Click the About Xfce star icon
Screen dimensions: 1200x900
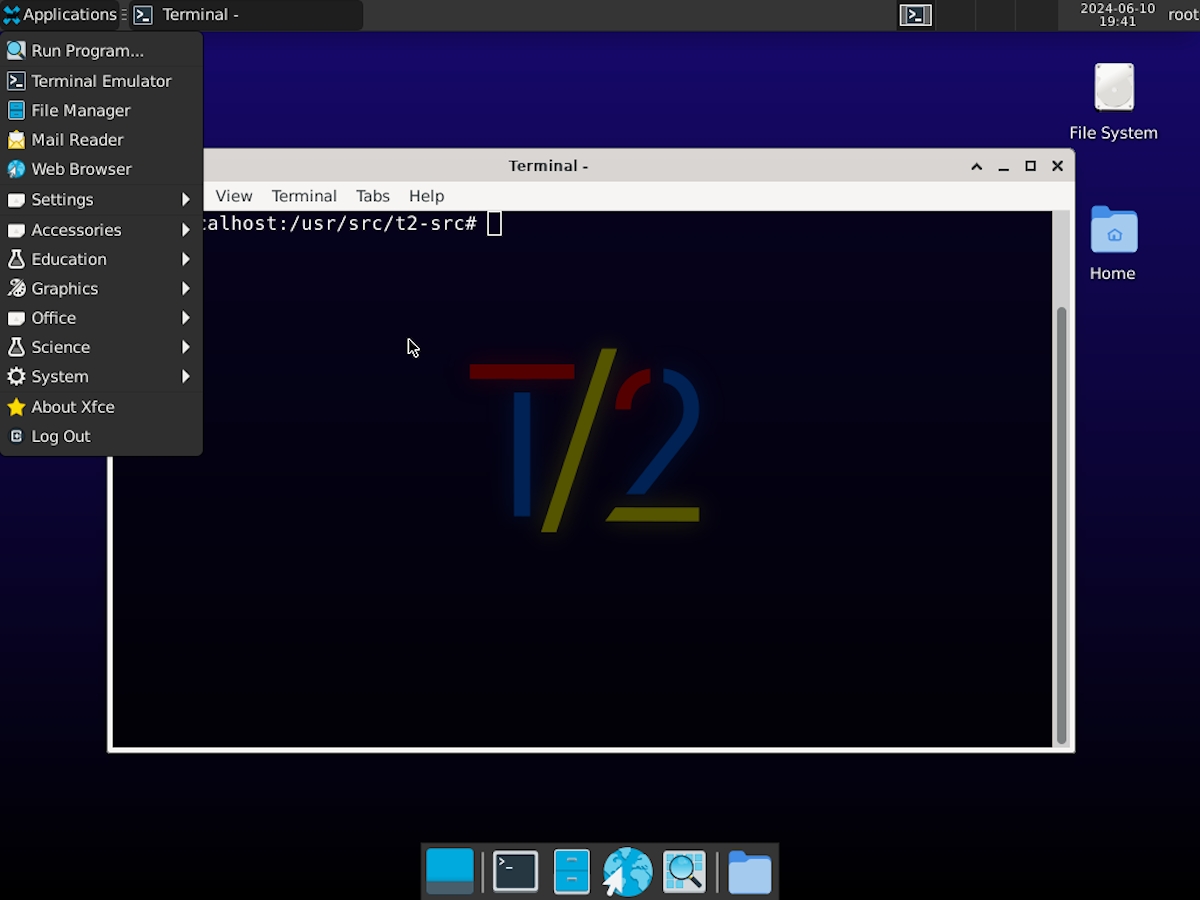coord(16,407)
